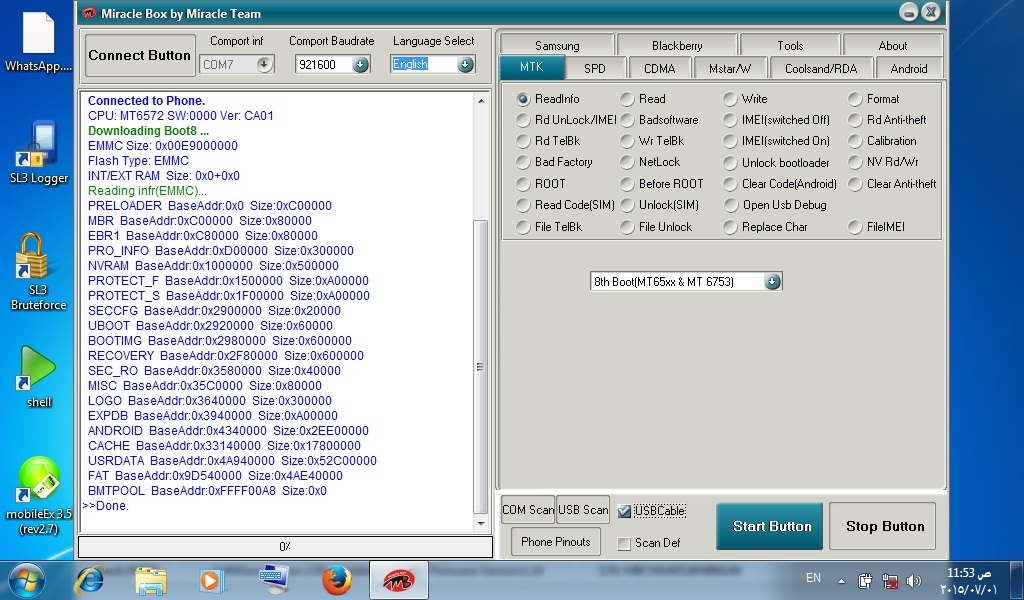The width and height of the screenshot is (1024, 600).
Task: Switch to the CDMA tab
Action: tap(660, 69)
